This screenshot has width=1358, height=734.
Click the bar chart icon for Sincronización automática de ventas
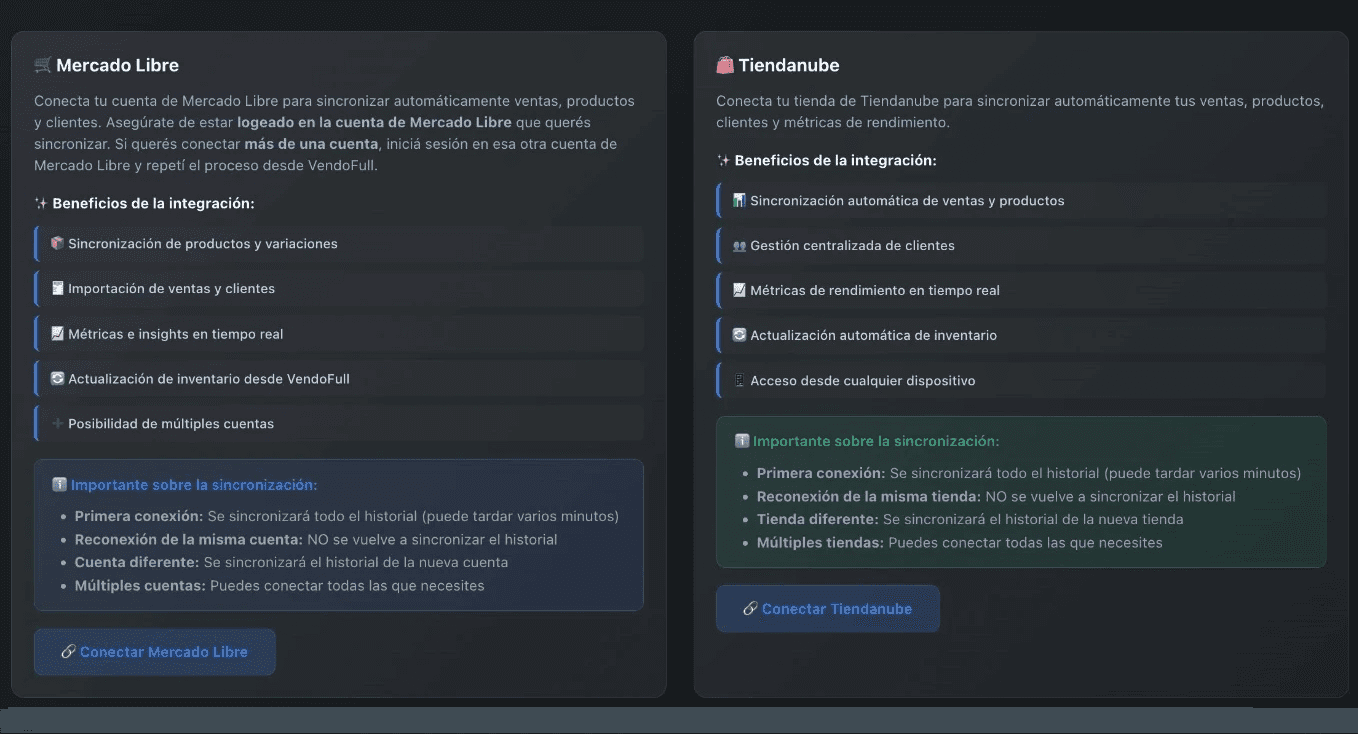pyautogui.click(x=740, y=201)
